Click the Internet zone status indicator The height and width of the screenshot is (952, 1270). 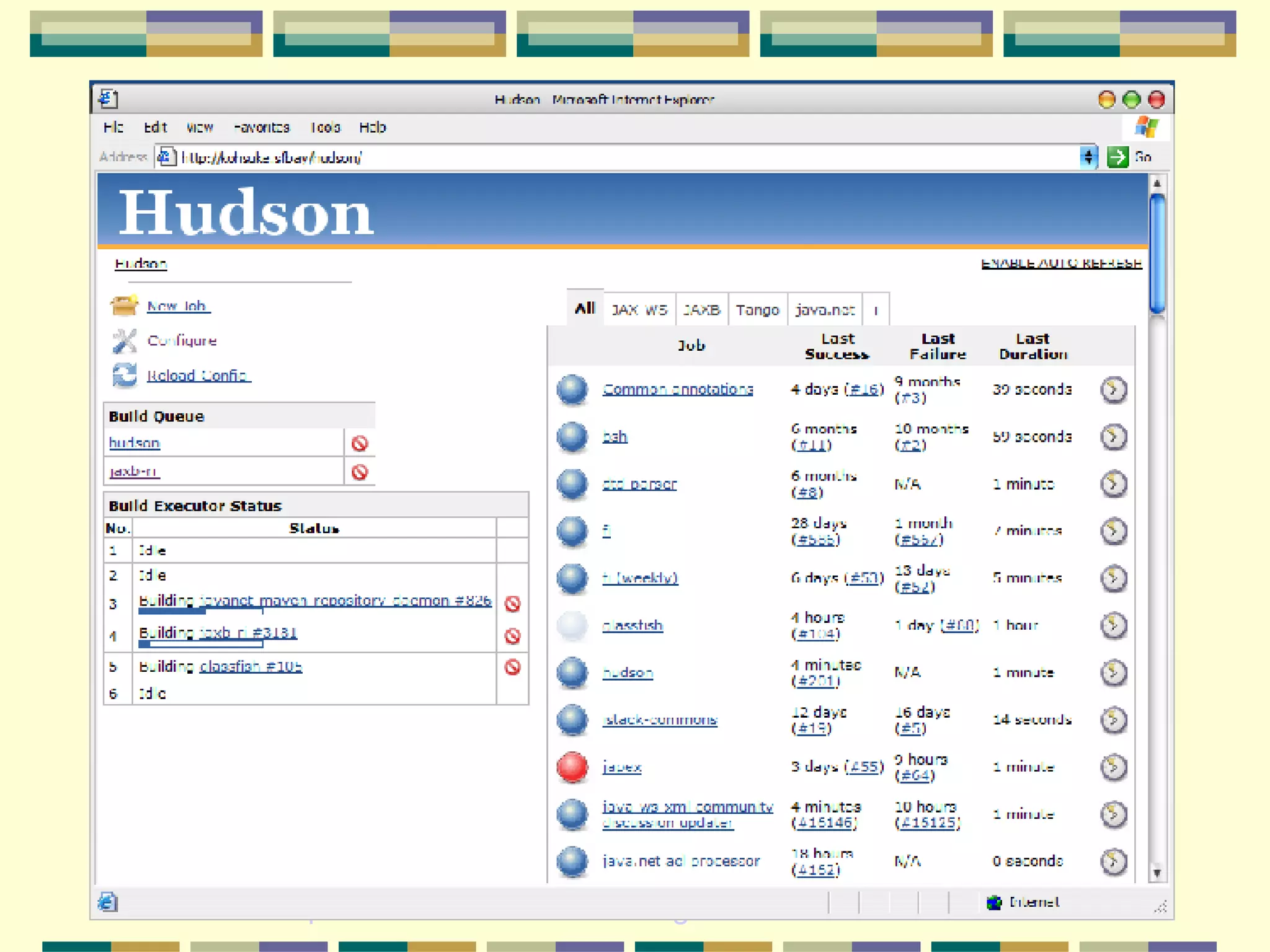[1023, 902]
